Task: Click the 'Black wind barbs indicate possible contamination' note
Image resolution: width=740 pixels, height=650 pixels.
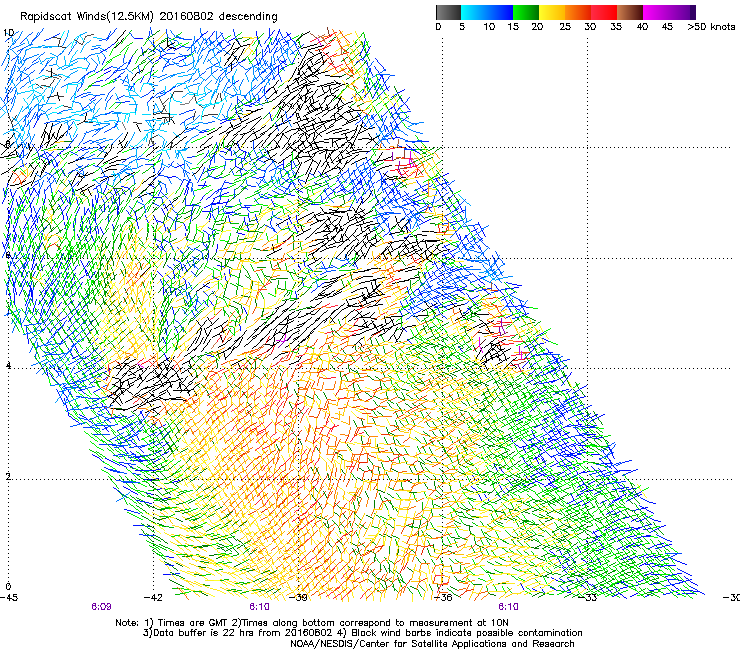Action: pyautogui.click(x=467, y=633)
